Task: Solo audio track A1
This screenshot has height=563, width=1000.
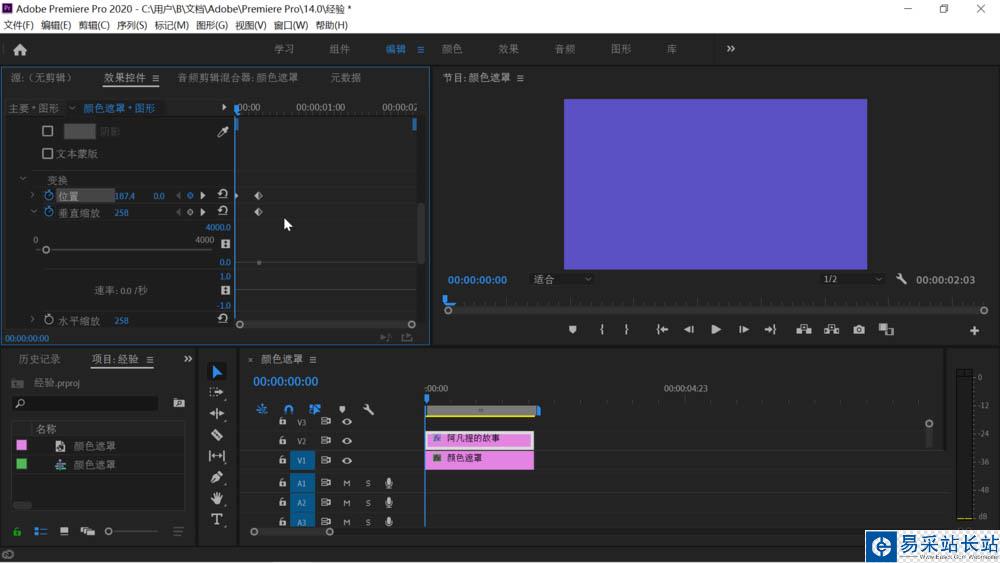Action: coord(368,483)
